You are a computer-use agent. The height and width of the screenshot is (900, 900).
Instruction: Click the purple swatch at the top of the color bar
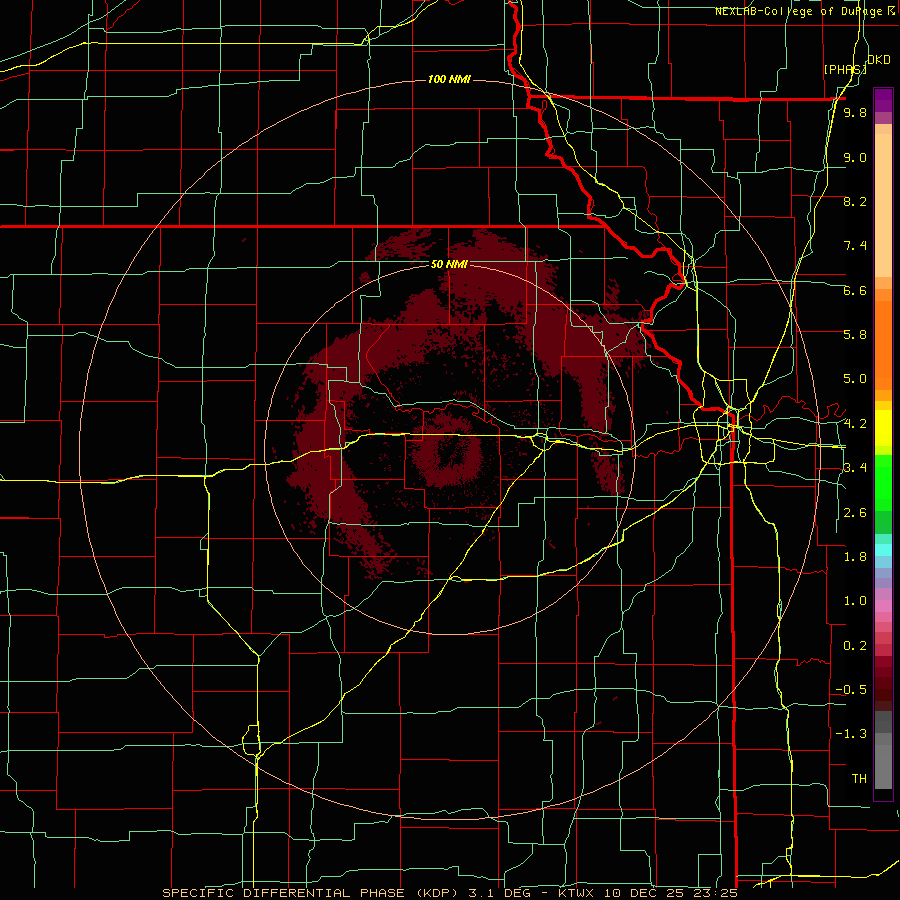(x=883, y=100)
